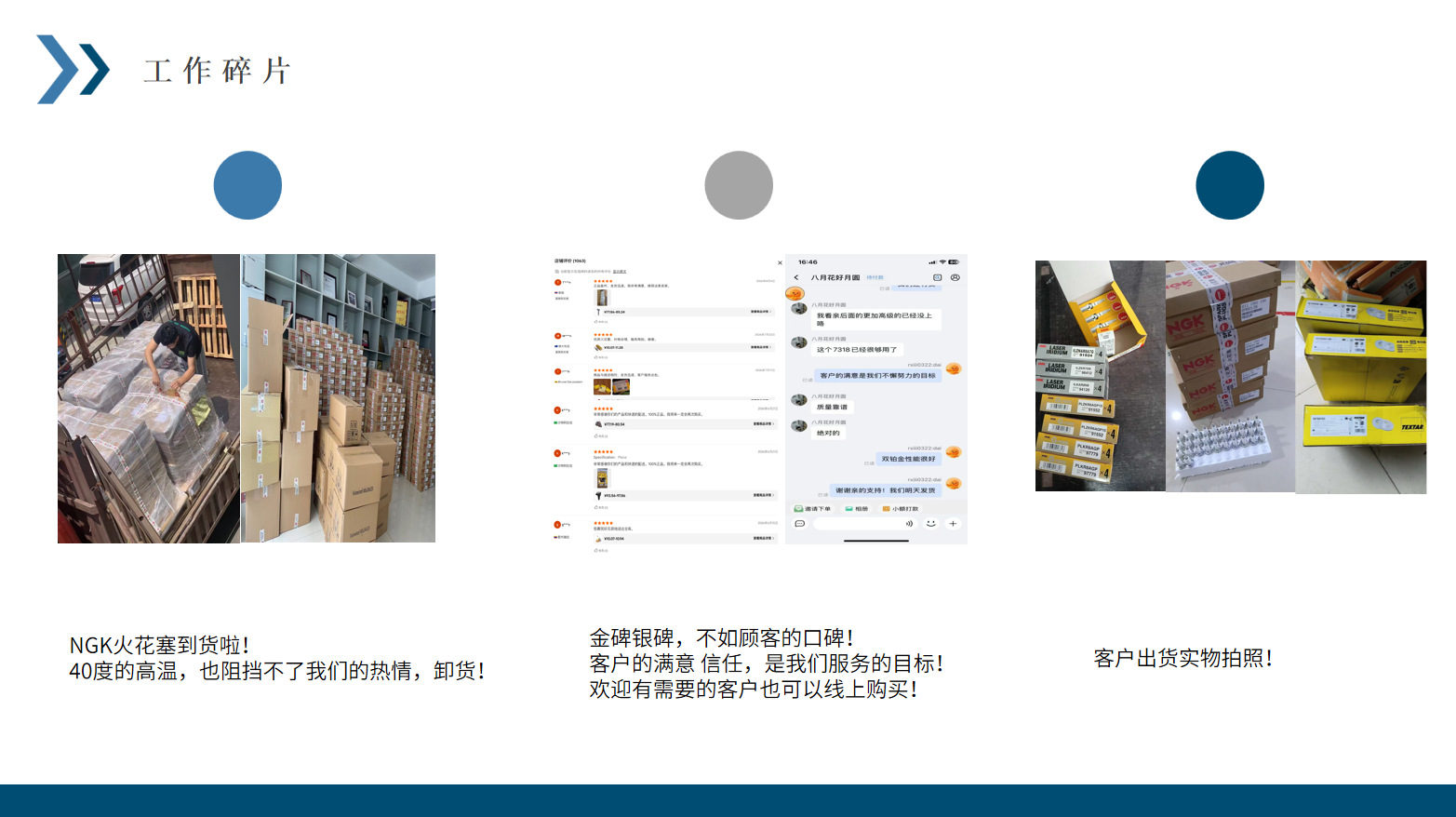Click the message 客户的满意是我们不懈努力的目标
The image size is (1456, 817).
(877, 376)
